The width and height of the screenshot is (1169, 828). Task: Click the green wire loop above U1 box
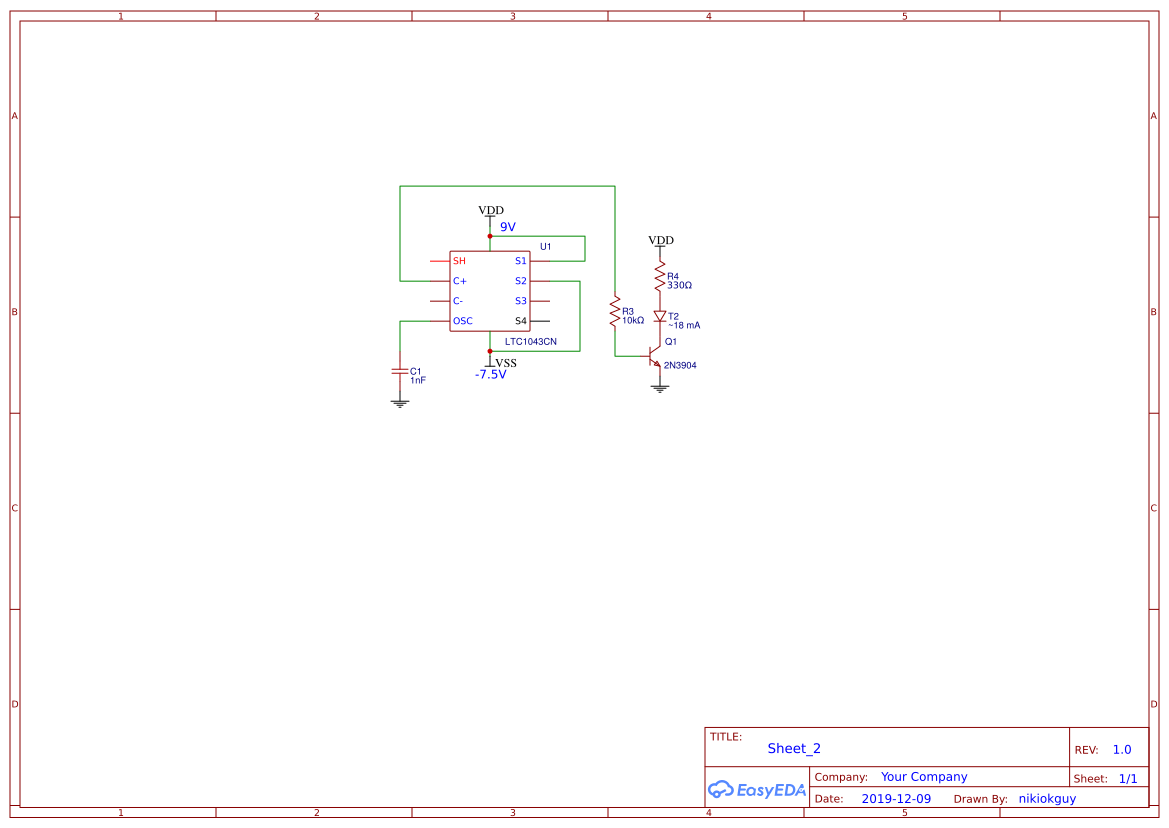click(507, 186)
